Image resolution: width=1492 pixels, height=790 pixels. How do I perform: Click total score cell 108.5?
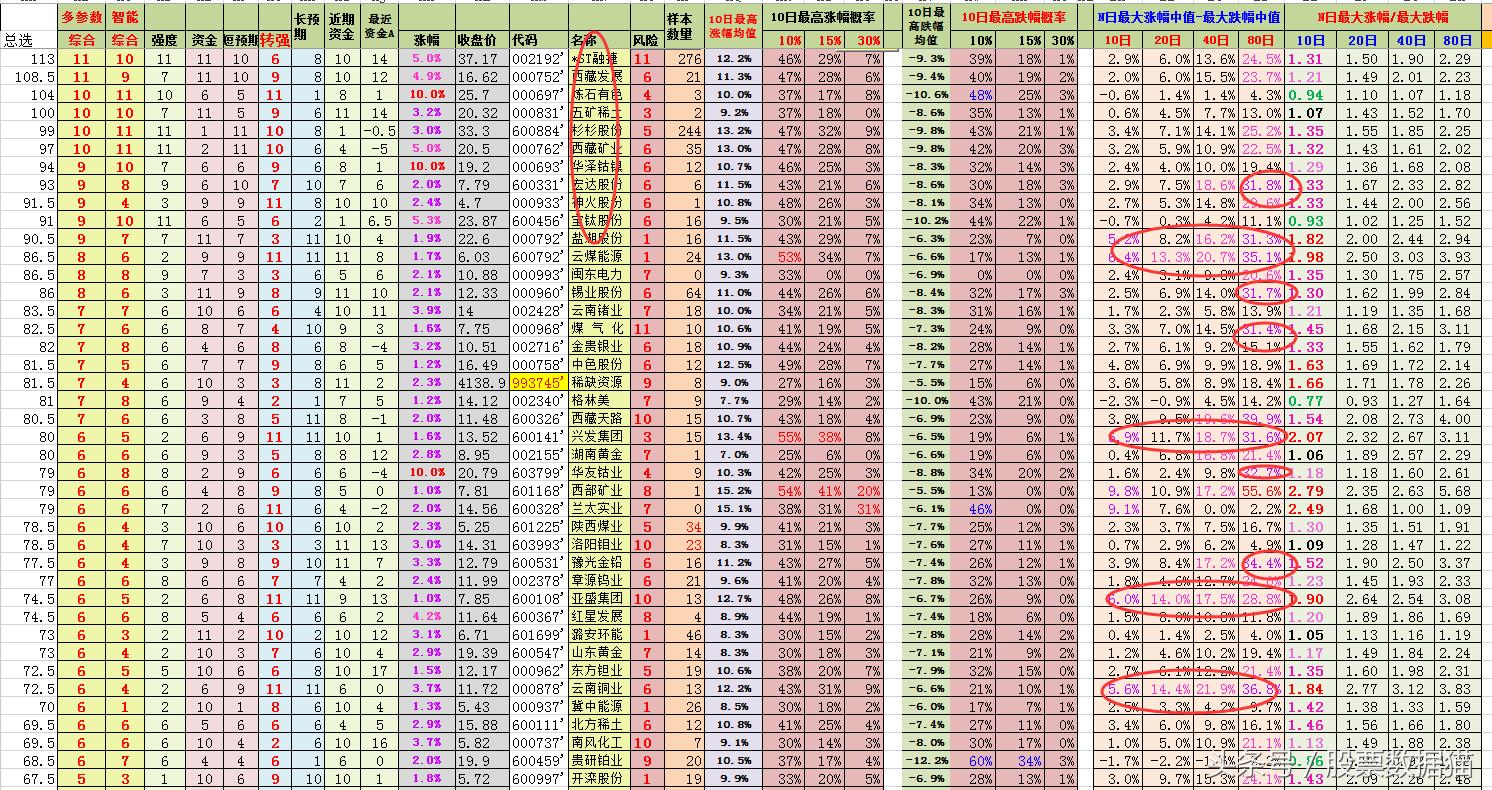35,77
